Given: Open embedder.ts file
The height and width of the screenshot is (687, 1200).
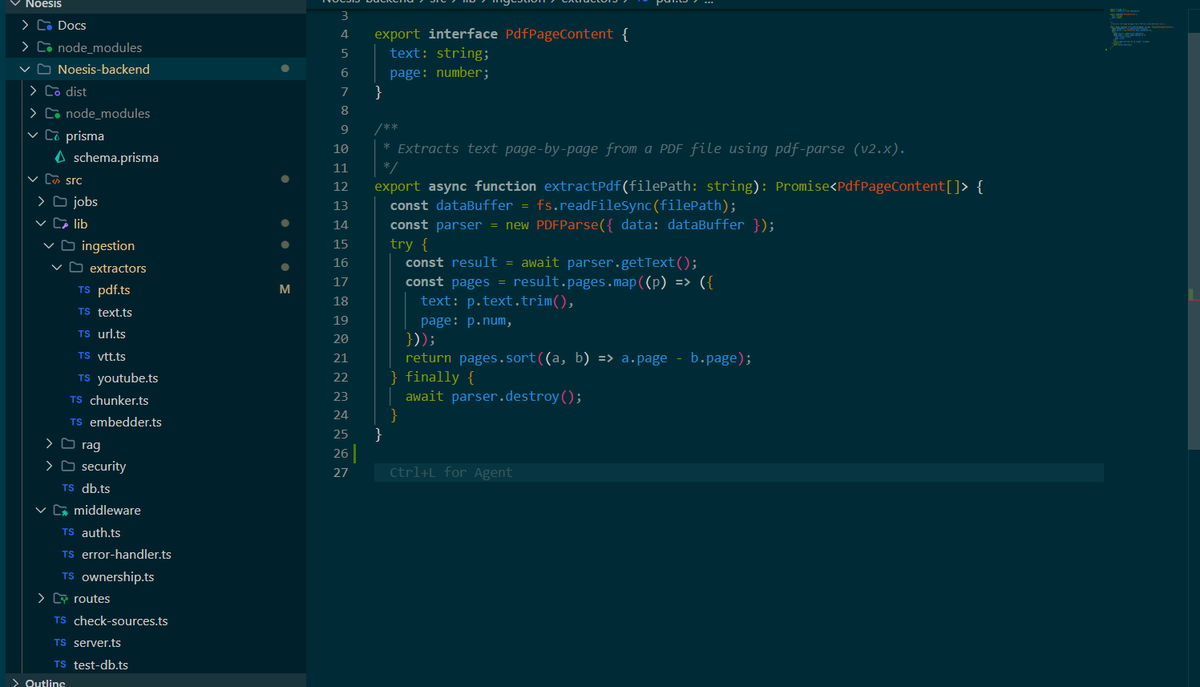Looking at the screenshot, I should click(x=126, y=422).
